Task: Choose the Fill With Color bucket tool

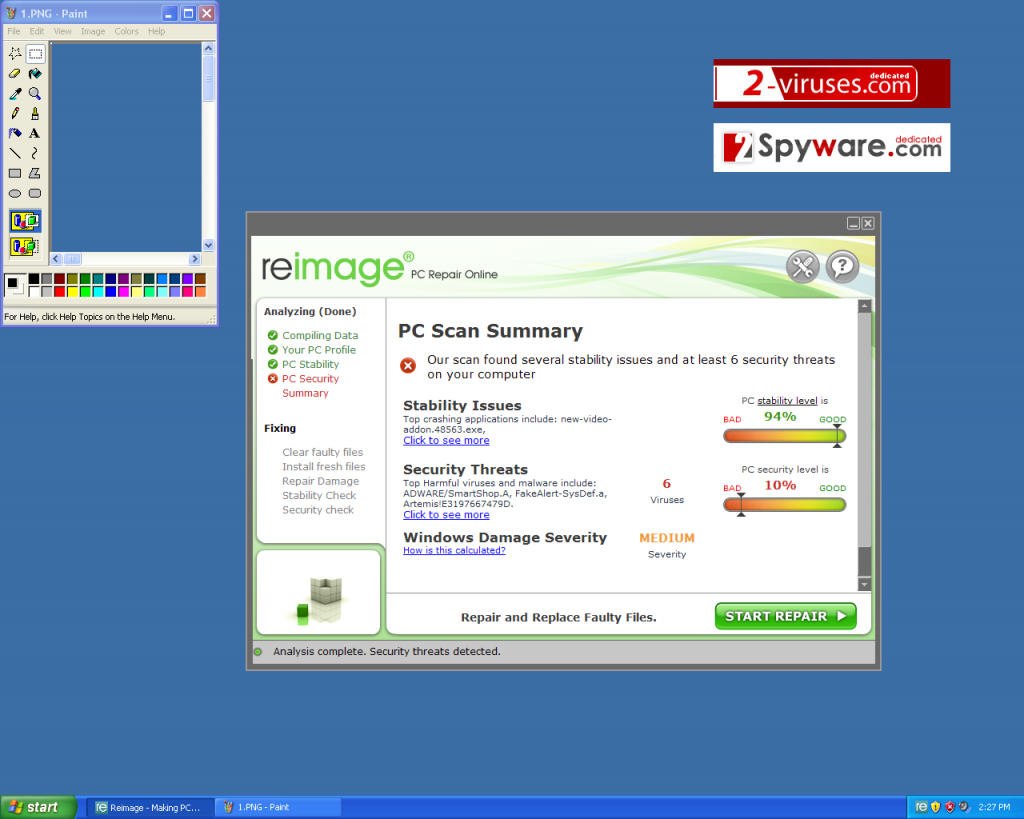Action: [x=35, y=74]
